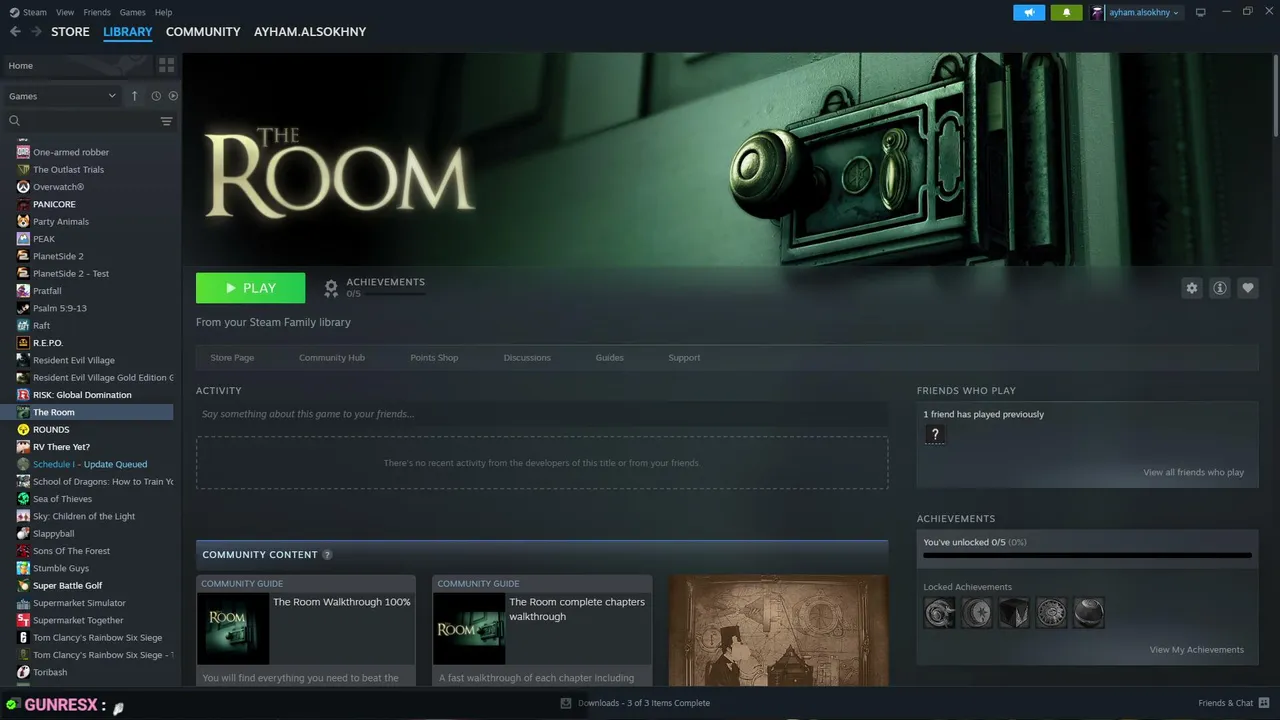Open the AYHAM.ALSOKHNY profile tab
This screenshot has height=720, width=1280.
(x=310, y=32)
